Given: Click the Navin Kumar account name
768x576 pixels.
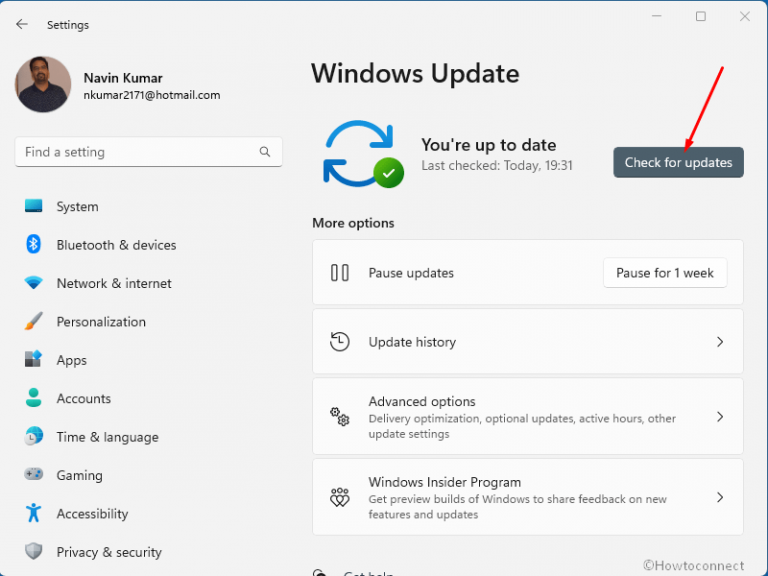Looking at the screenshot, I should [123, 78].
